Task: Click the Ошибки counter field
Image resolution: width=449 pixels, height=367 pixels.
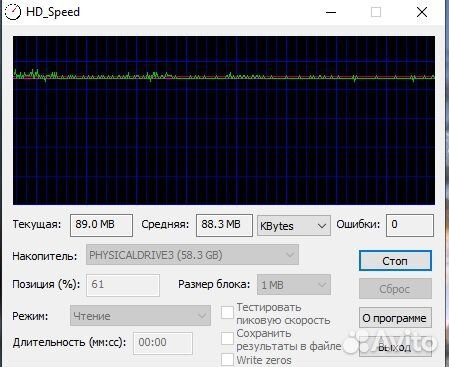Action: [410, 225]
